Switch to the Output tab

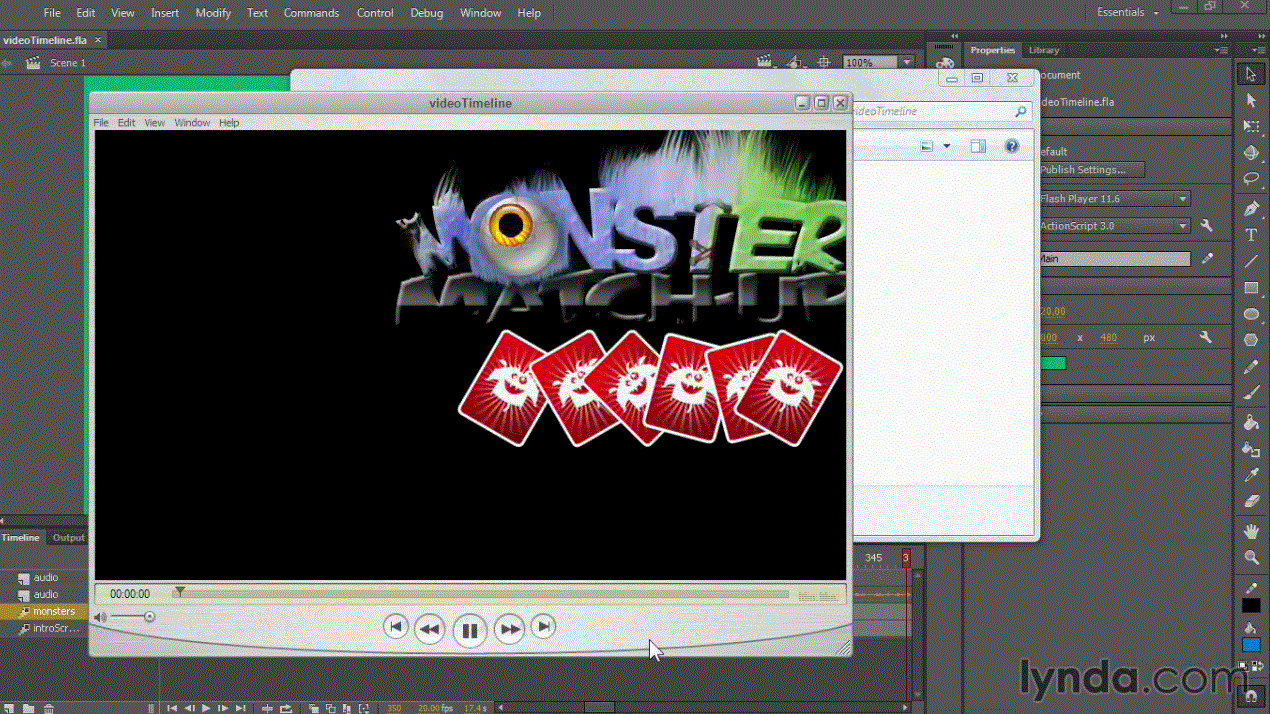(69, 538)
